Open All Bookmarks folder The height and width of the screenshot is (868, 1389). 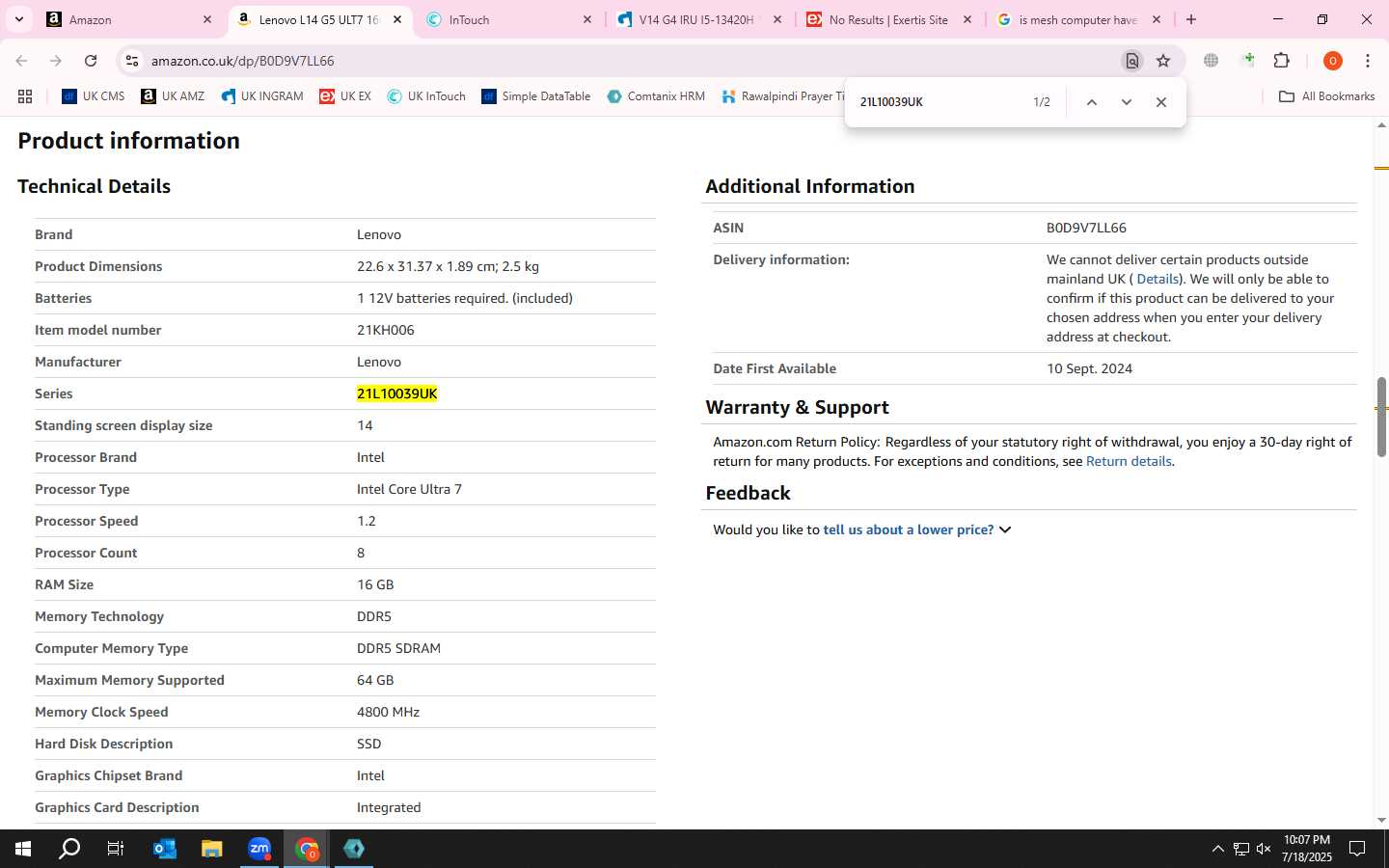(1326, 96)
